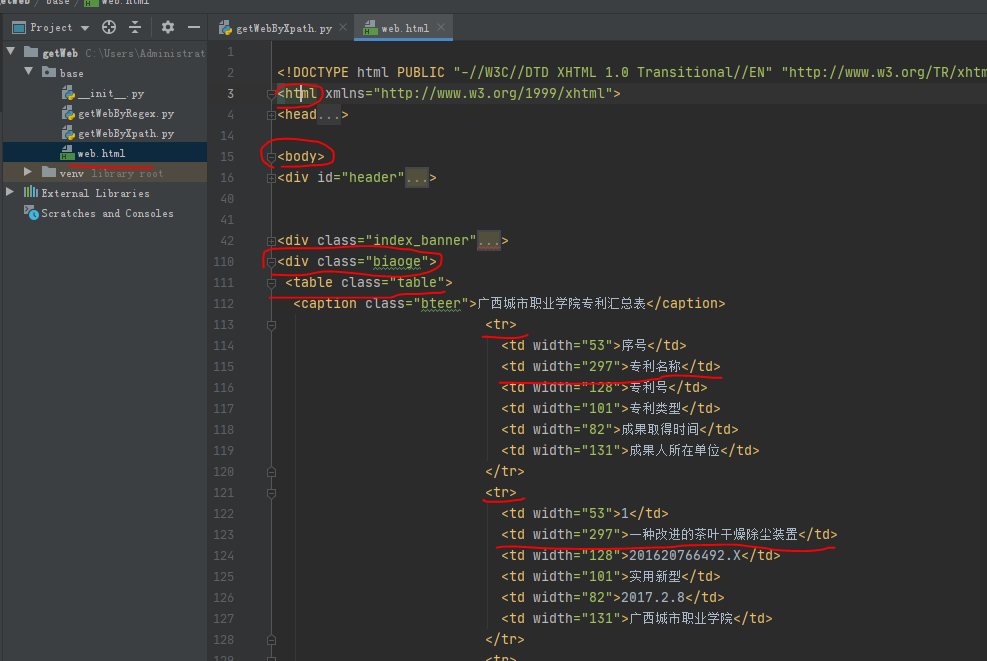This screenshot has height=661, width=987.
Task: Hide the Project tool window with minus icon
Action: [x=194, y=27]
